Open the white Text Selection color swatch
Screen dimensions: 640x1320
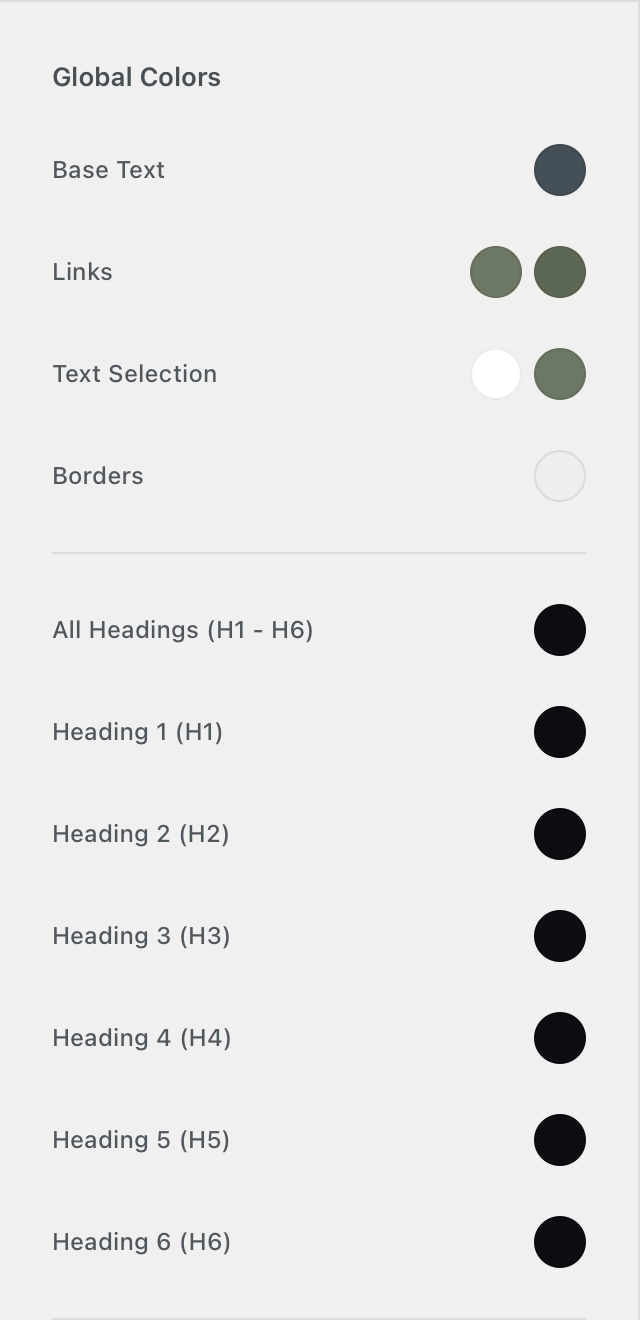click(x=496, y=374)
